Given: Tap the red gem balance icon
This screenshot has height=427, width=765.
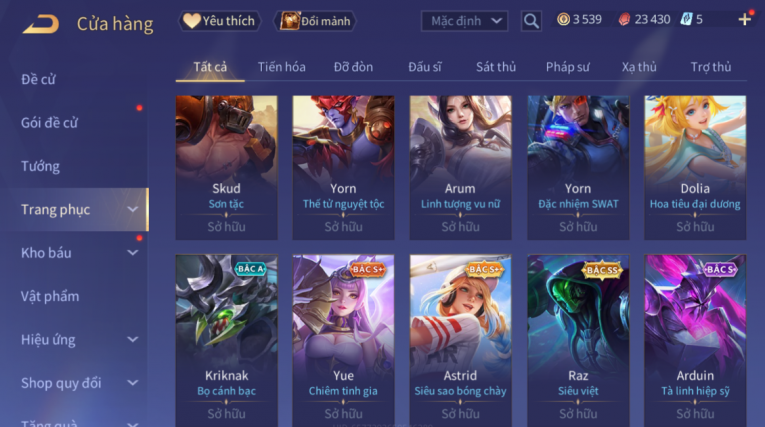Looking at the screenshot, I should [x=624, y=20].
